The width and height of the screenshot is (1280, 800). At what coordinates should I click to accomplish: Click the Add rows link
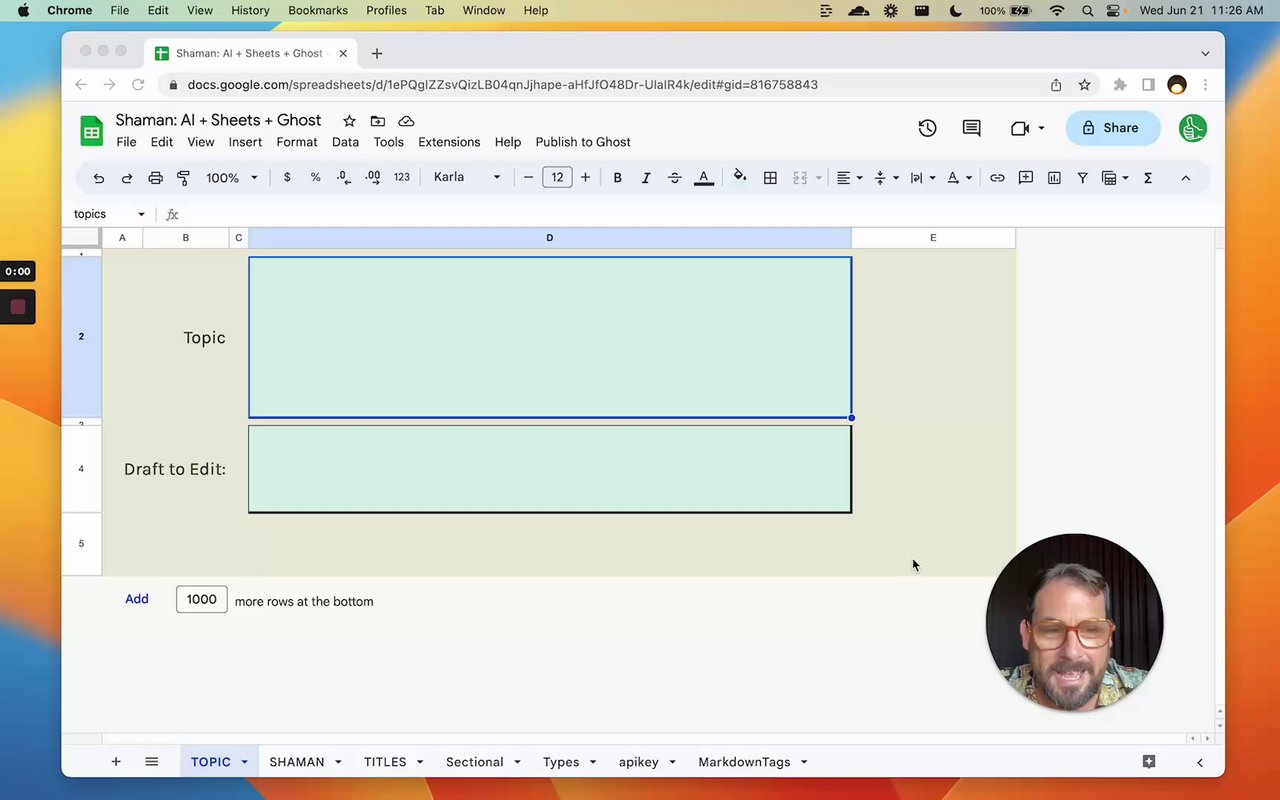click(x=137, y=599)
